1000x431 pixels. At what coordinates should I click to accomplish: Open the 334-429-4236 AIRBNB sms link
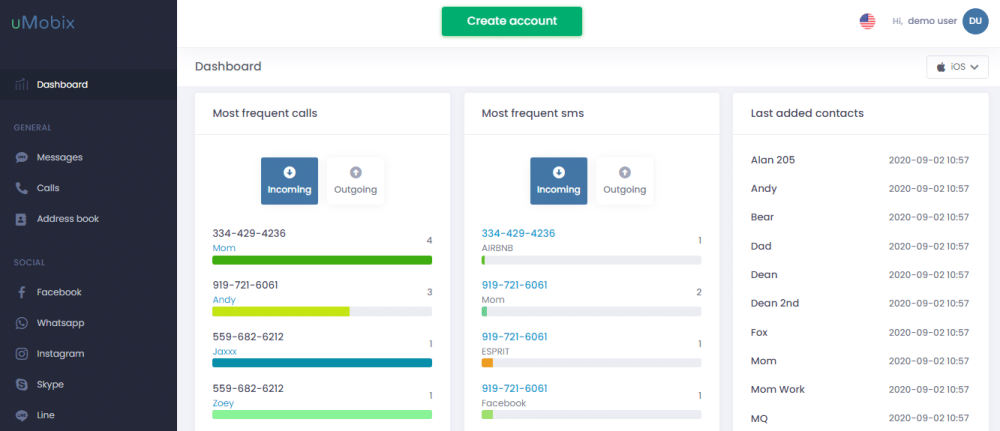pos(518,233)
